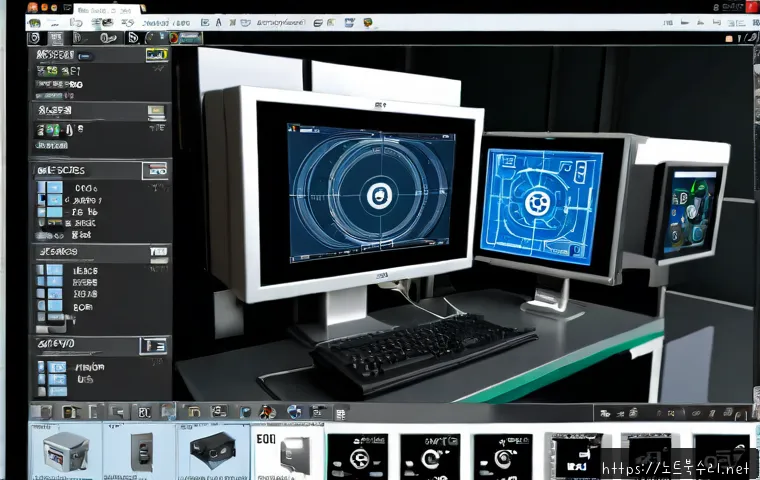This screenshot has width=760, height=480.
Task: Click the stacked disk icon in the white toolbar
Action: click(318, 23)
